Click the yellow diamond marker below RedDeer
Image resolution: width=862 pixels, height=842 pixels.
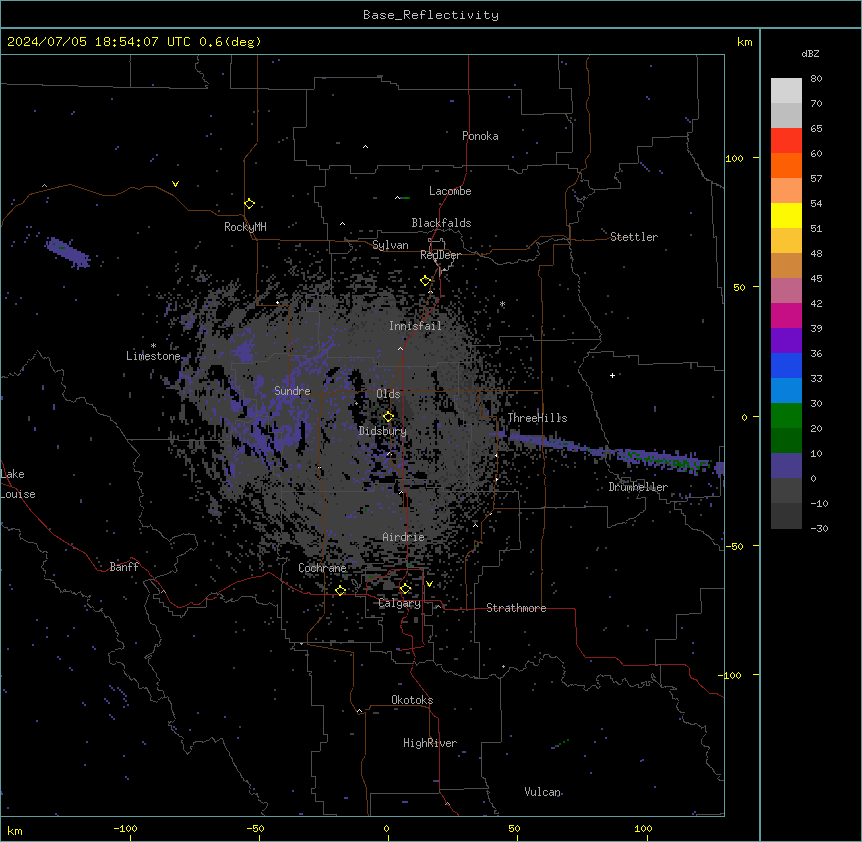point(426,281)
